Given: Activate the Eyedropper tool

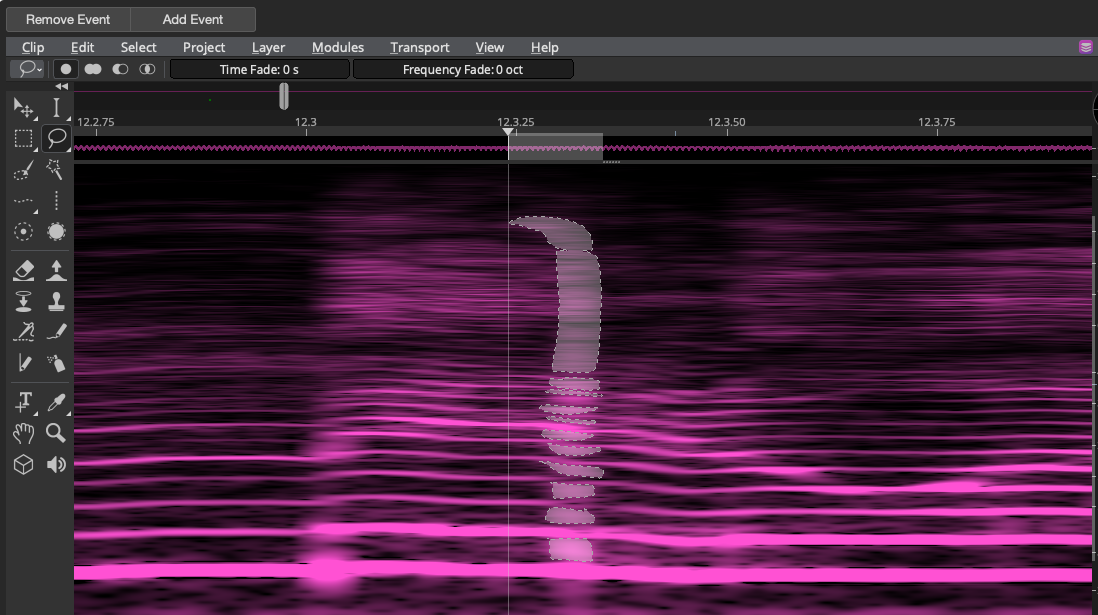Looking at the screenshot, I should coord(56,402).
